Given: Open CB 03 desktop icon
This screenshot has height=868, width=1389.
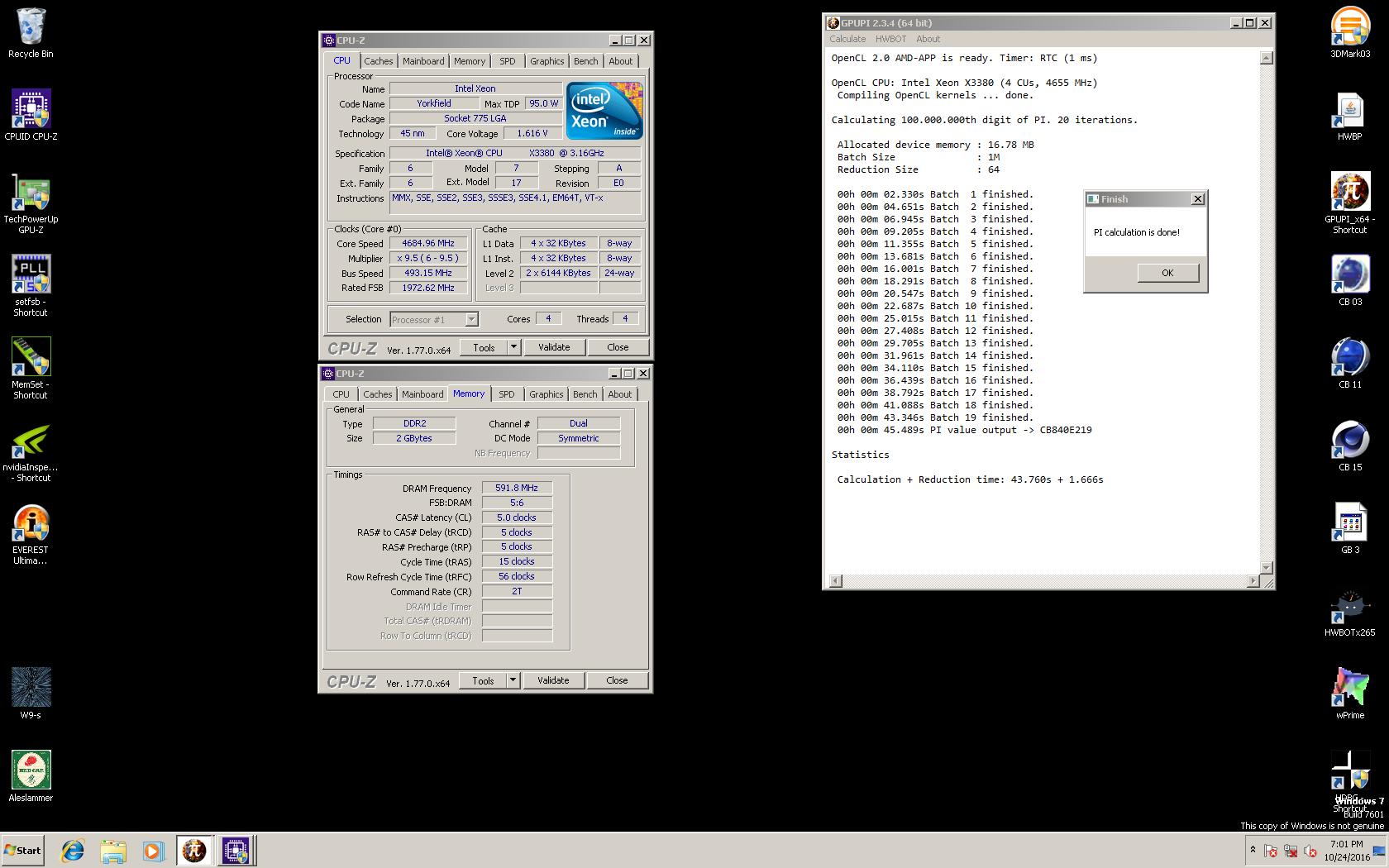Looking at the screenshot, I should coord(1350,280).
